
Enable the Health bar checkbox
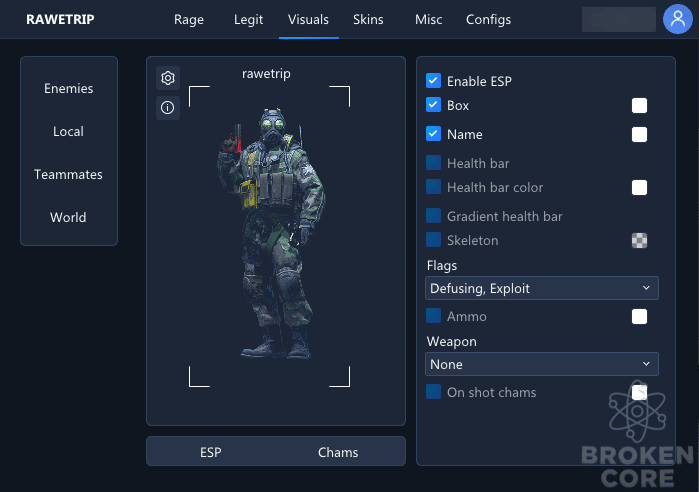433,163
